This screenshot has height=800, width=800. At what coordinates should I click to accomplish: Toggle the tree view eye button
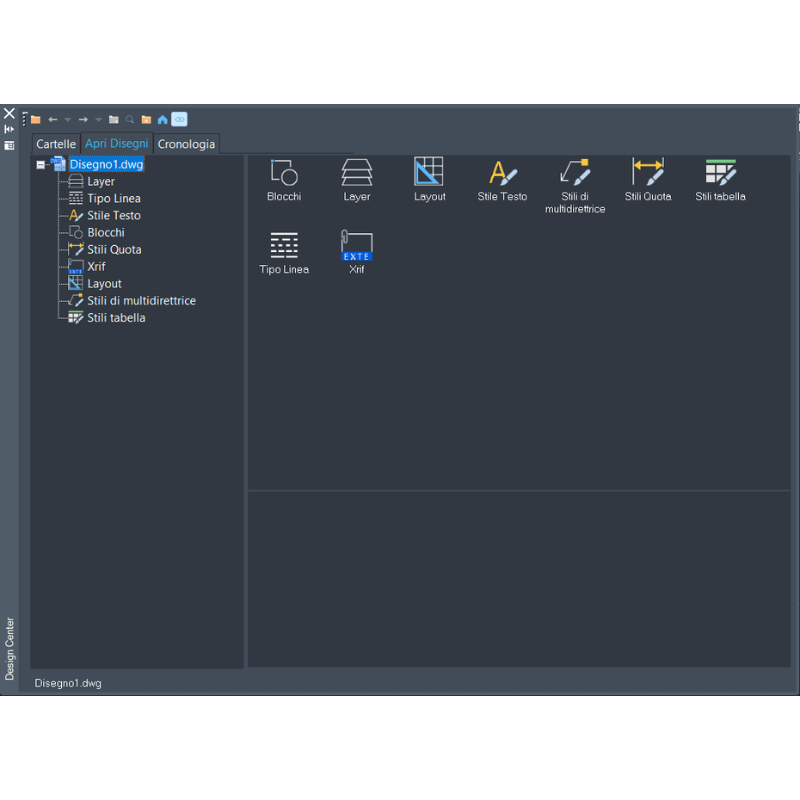[x=179, y=119]
